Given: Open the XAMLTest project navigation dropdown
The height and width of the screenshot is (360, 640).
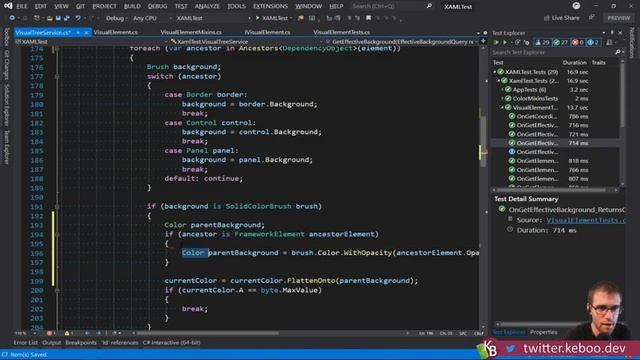Looking at the screenshot, I should click(90, 42).
